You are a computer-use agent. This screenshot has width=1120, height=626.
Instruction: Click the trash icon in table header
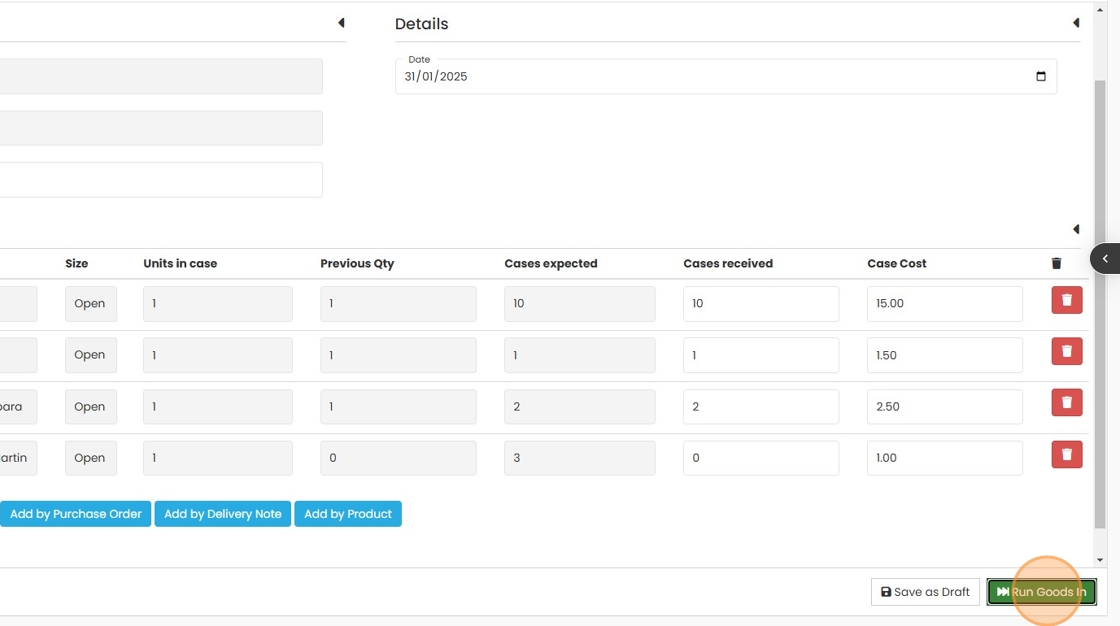tap(1056, 264)
